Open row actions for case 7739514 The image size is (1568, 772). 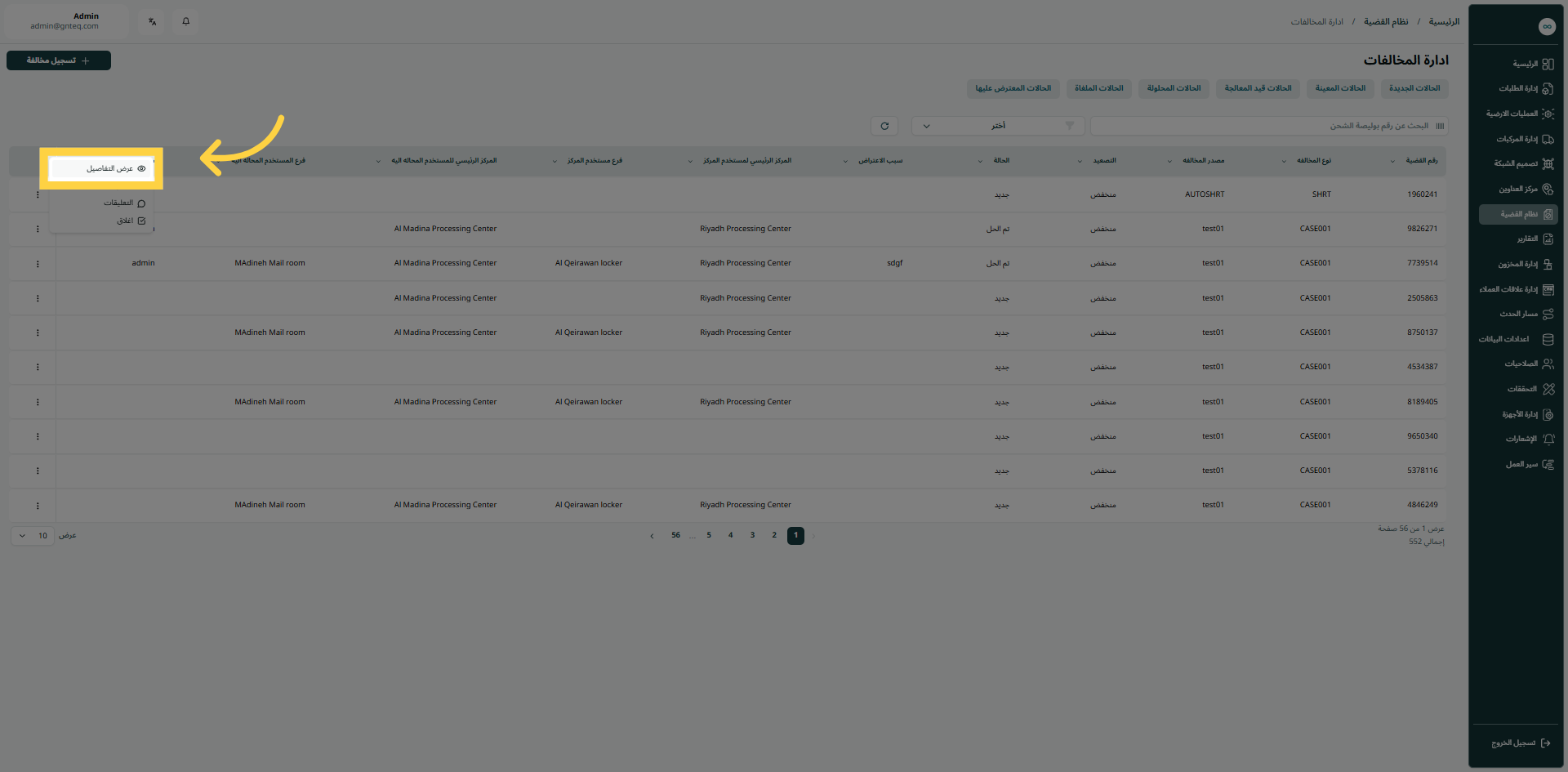click(38, 264)
